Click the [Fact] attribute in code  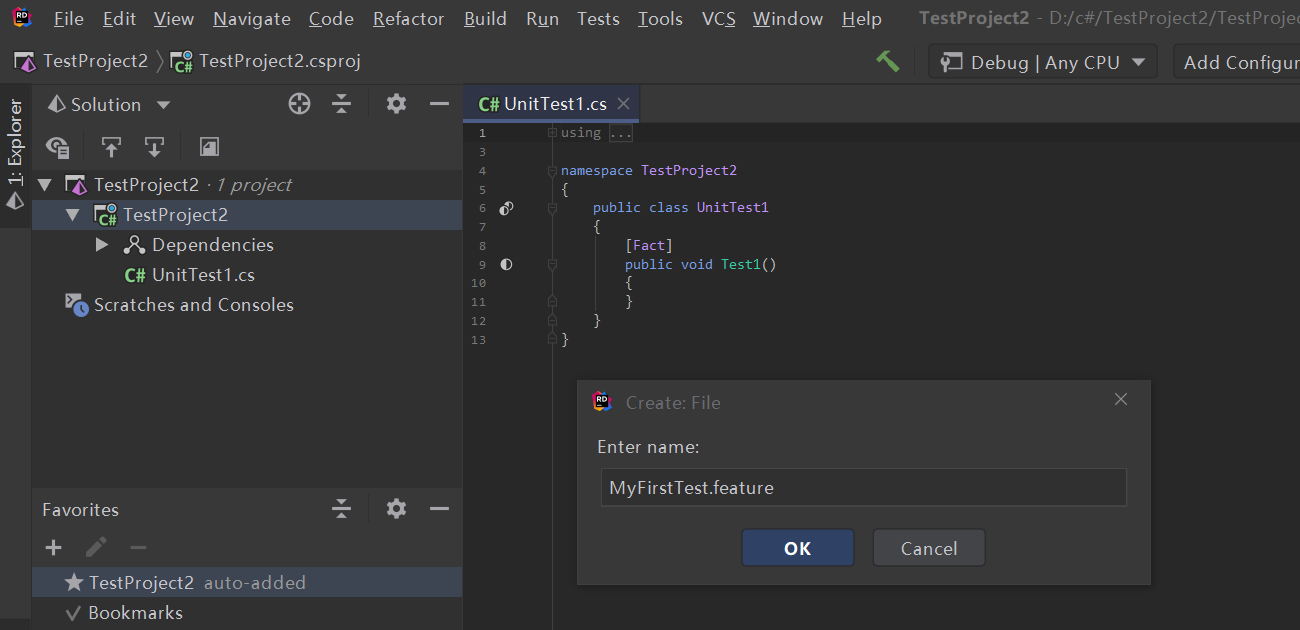point(649,246)
